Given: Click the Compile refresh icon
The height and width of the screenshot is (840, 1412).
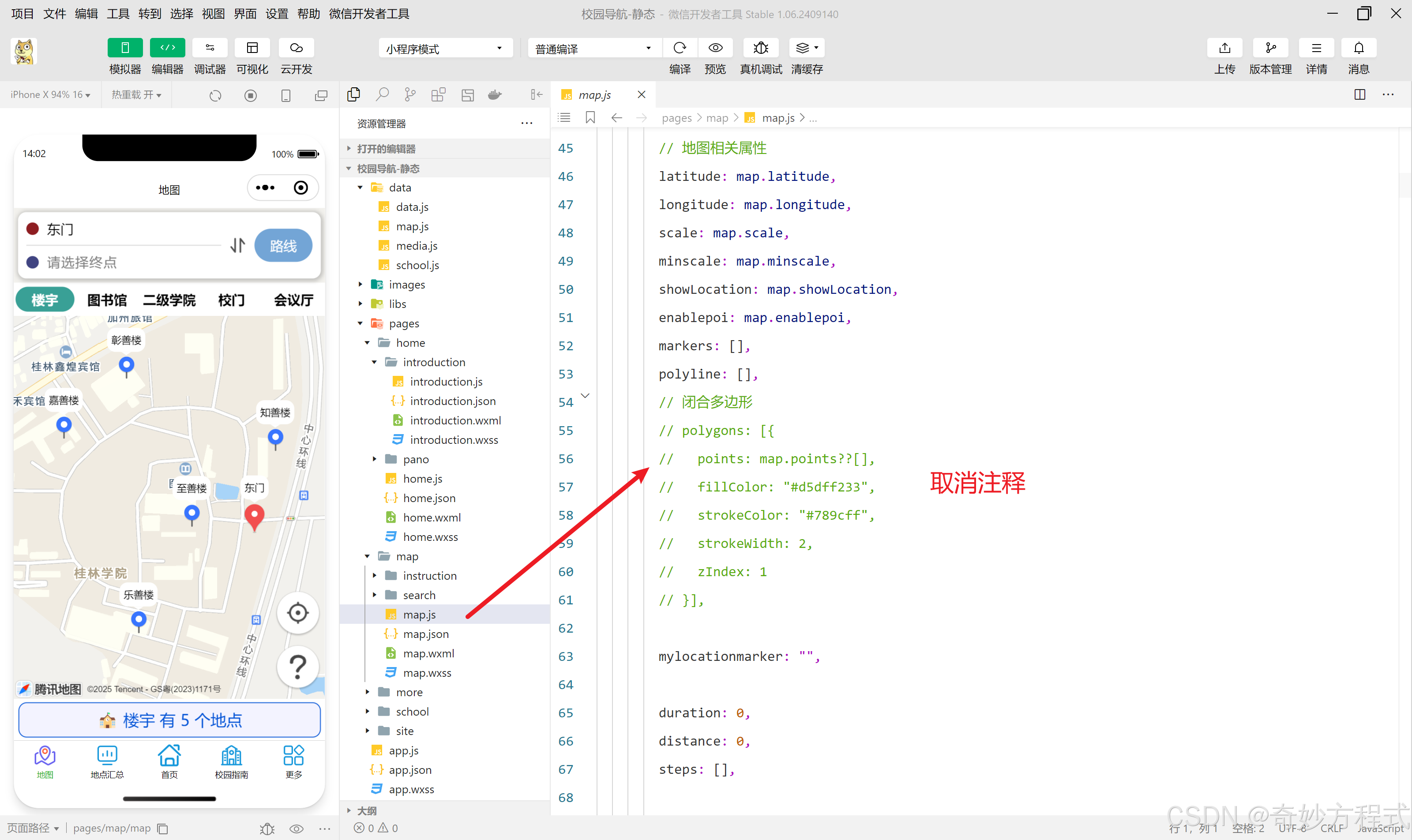Looking at the screenshot, I should 680,48.
